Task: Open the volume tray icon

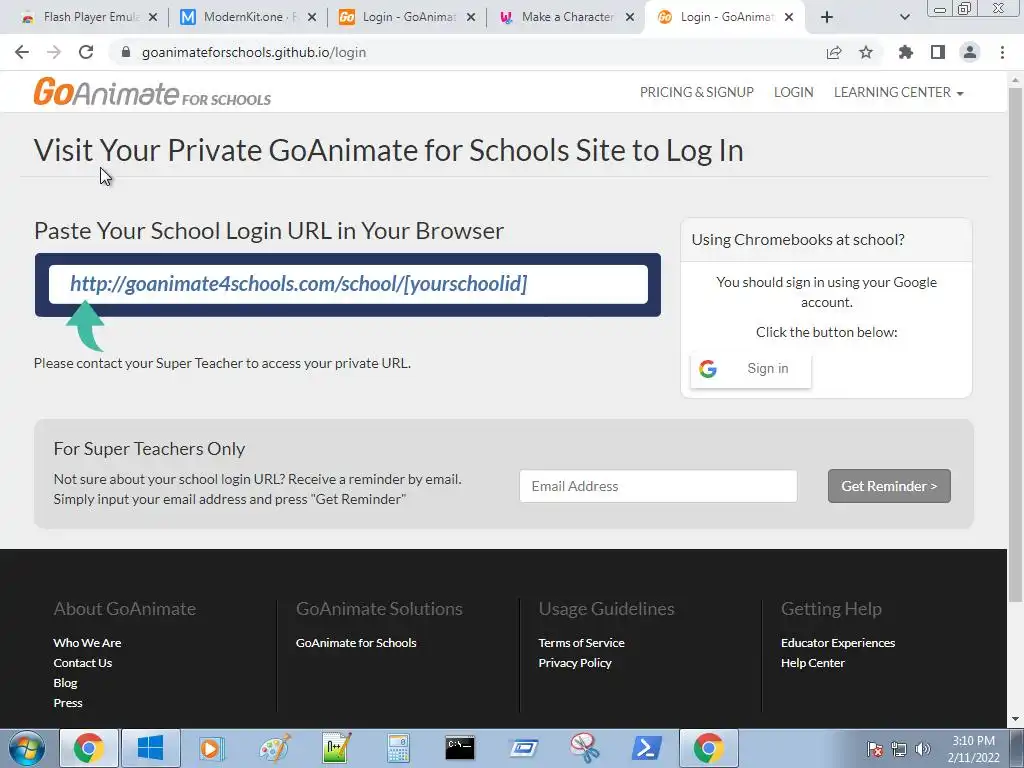Action: tap(922, 749)
